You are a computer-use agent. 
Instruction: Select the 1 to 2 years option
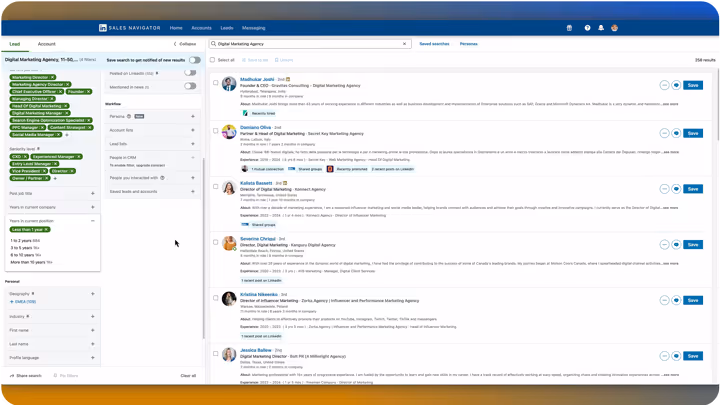(25, 241)
